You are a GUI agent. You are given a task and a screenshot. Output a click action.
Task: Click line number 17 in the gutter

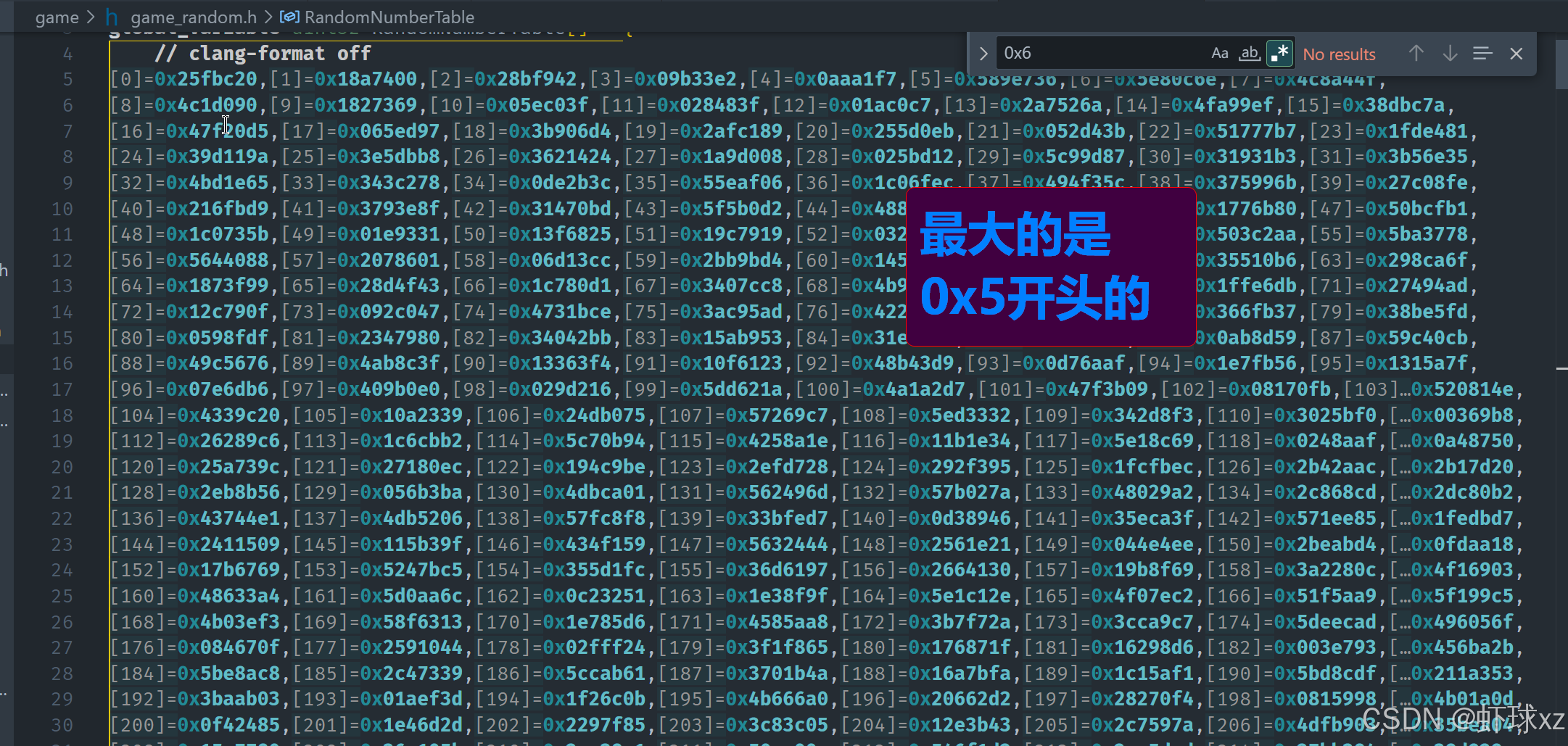tap(62, 390)
